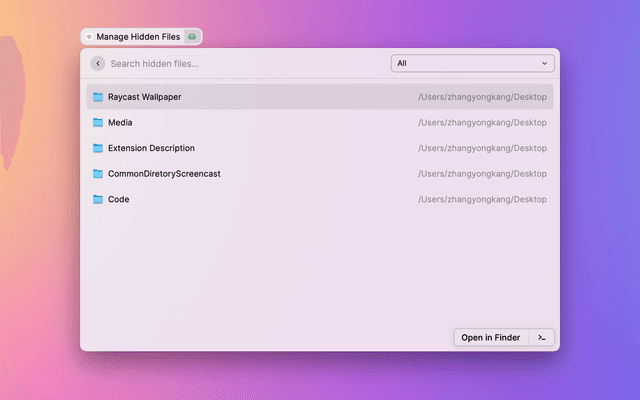Click the CommonDiretoryScreencast folder icon
The height and width of the screenshot is (400, 640).
98,174
